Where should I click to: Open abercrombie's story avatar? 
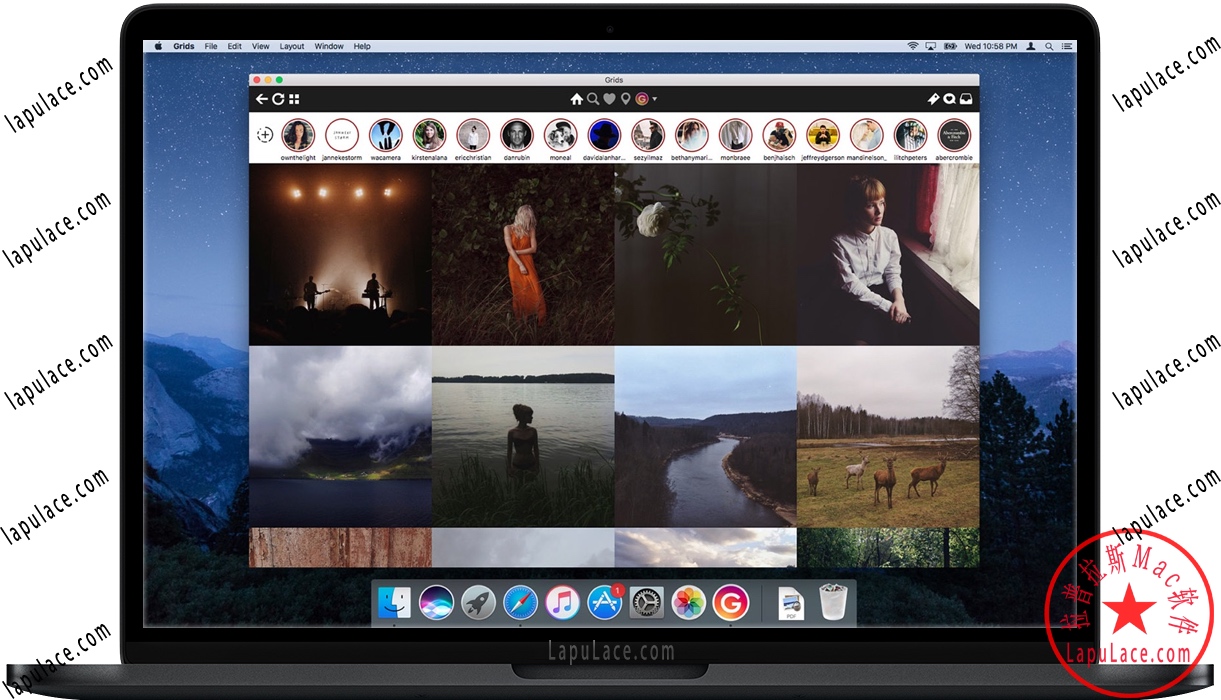click(x=952, y=134)
